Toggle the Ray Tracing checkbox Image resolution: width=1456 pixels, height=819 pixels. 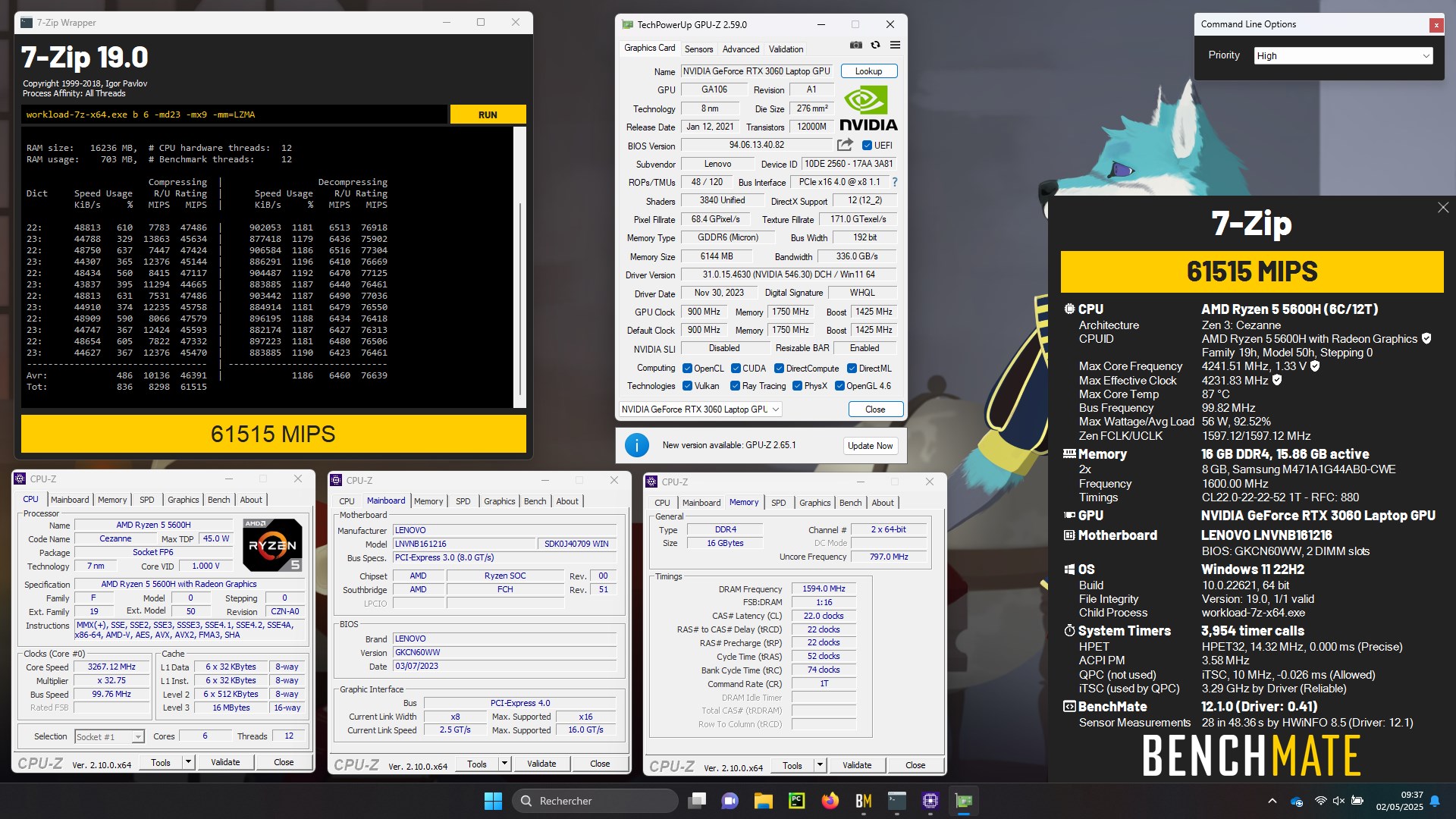click(x=735, y=386)
